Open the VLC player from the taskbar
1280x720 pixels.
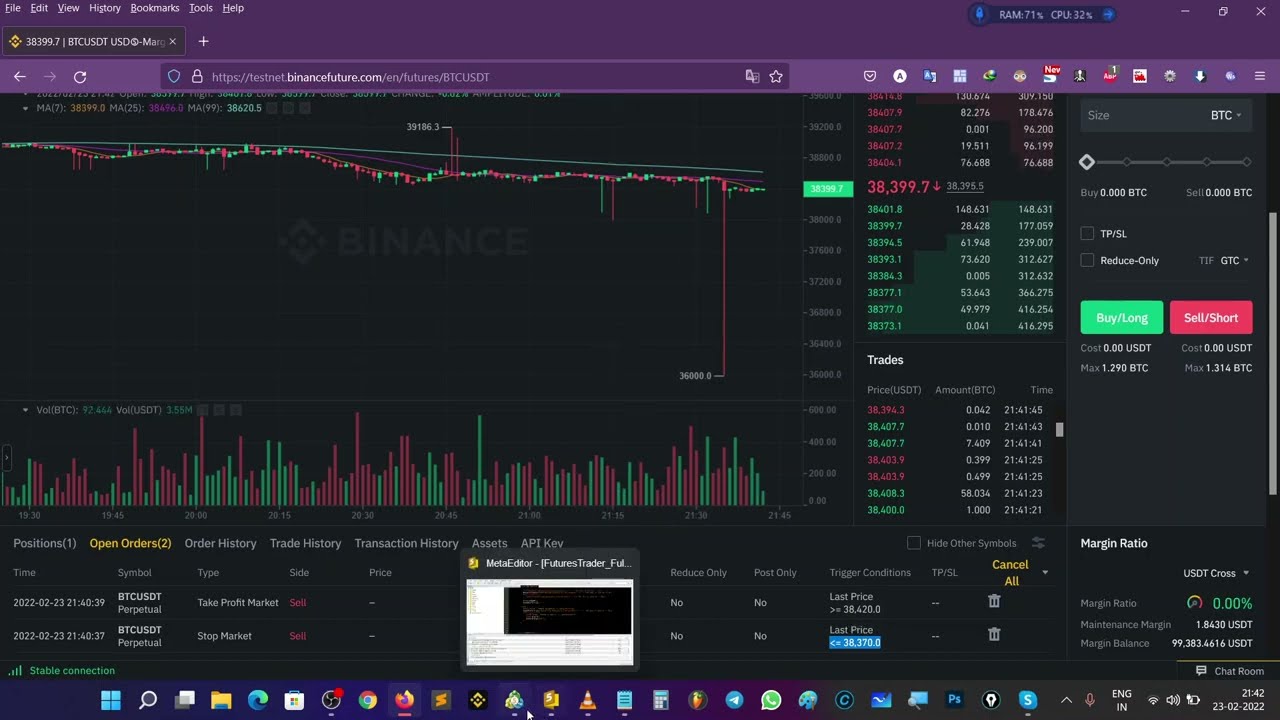point(588,700)
